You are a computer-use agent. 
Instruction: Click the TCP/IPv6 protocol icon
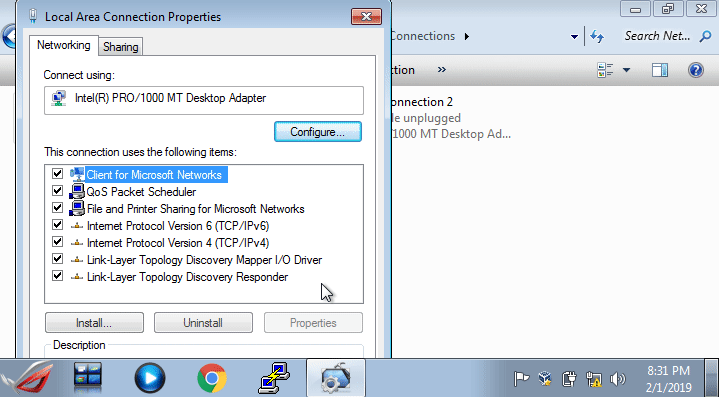77,226
